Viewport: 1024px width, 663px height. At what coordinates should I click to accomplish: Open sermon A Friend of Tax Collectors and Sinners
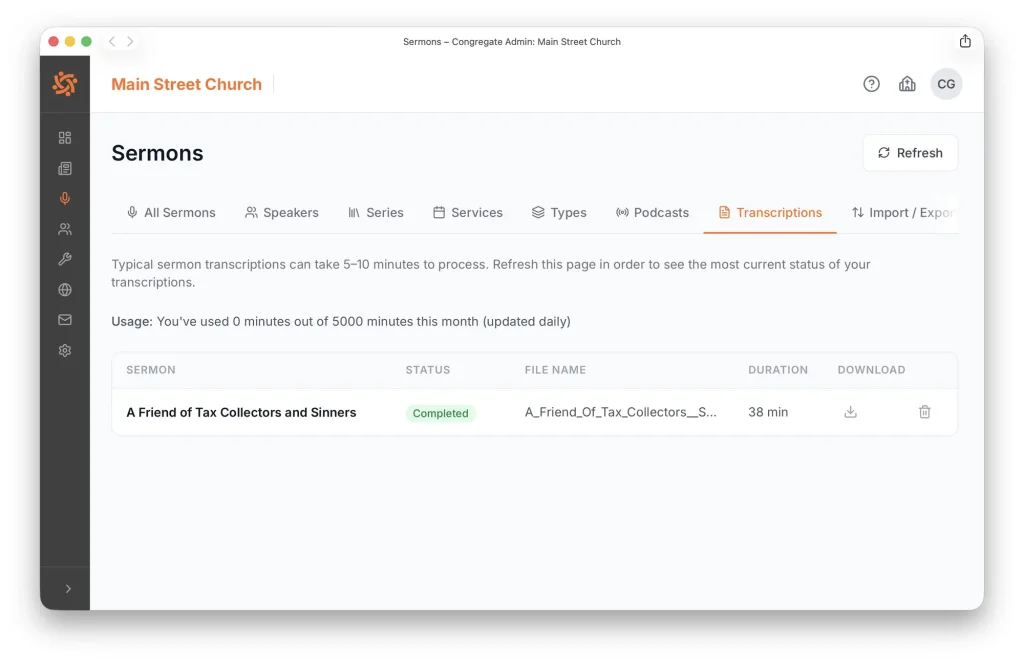point(241,412)
